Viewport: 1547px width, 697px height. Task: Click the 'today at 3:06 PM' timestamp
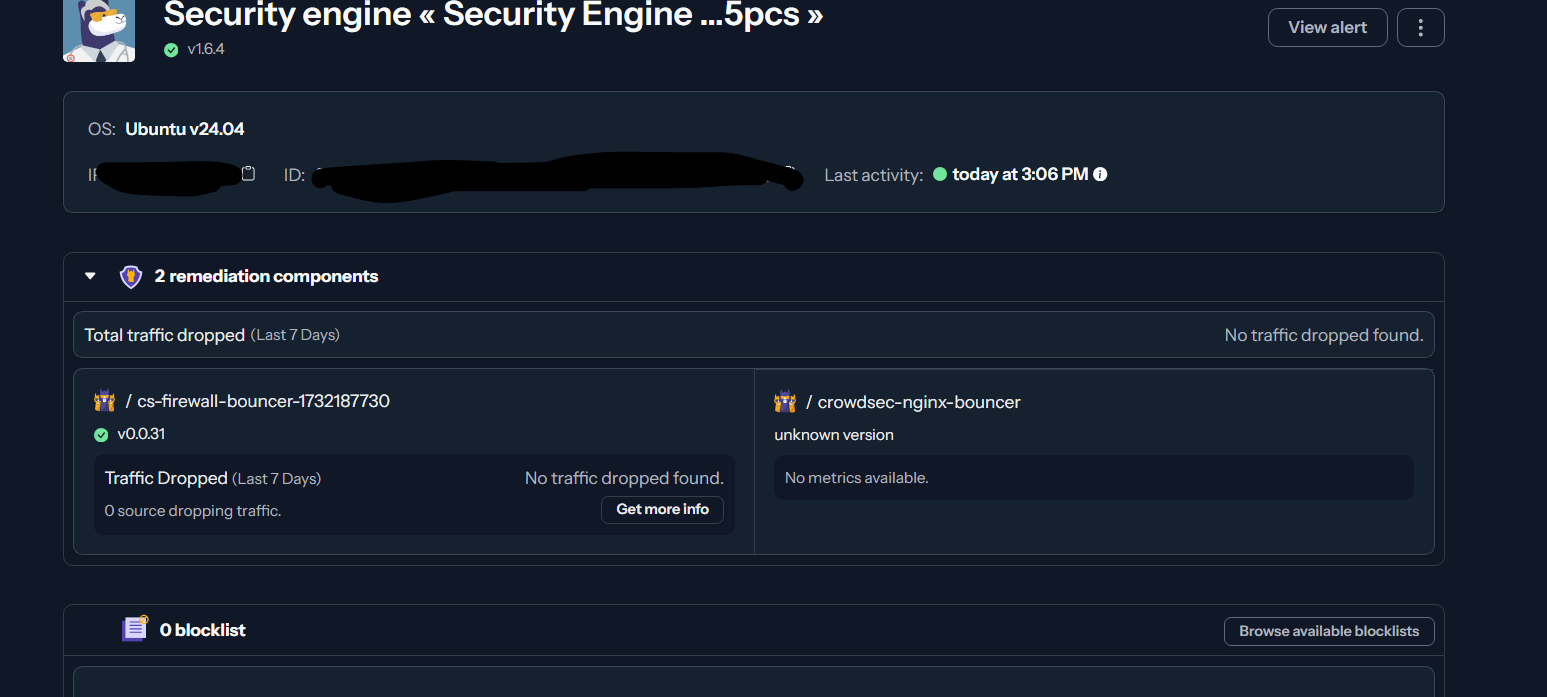[x=1020, y=174]
